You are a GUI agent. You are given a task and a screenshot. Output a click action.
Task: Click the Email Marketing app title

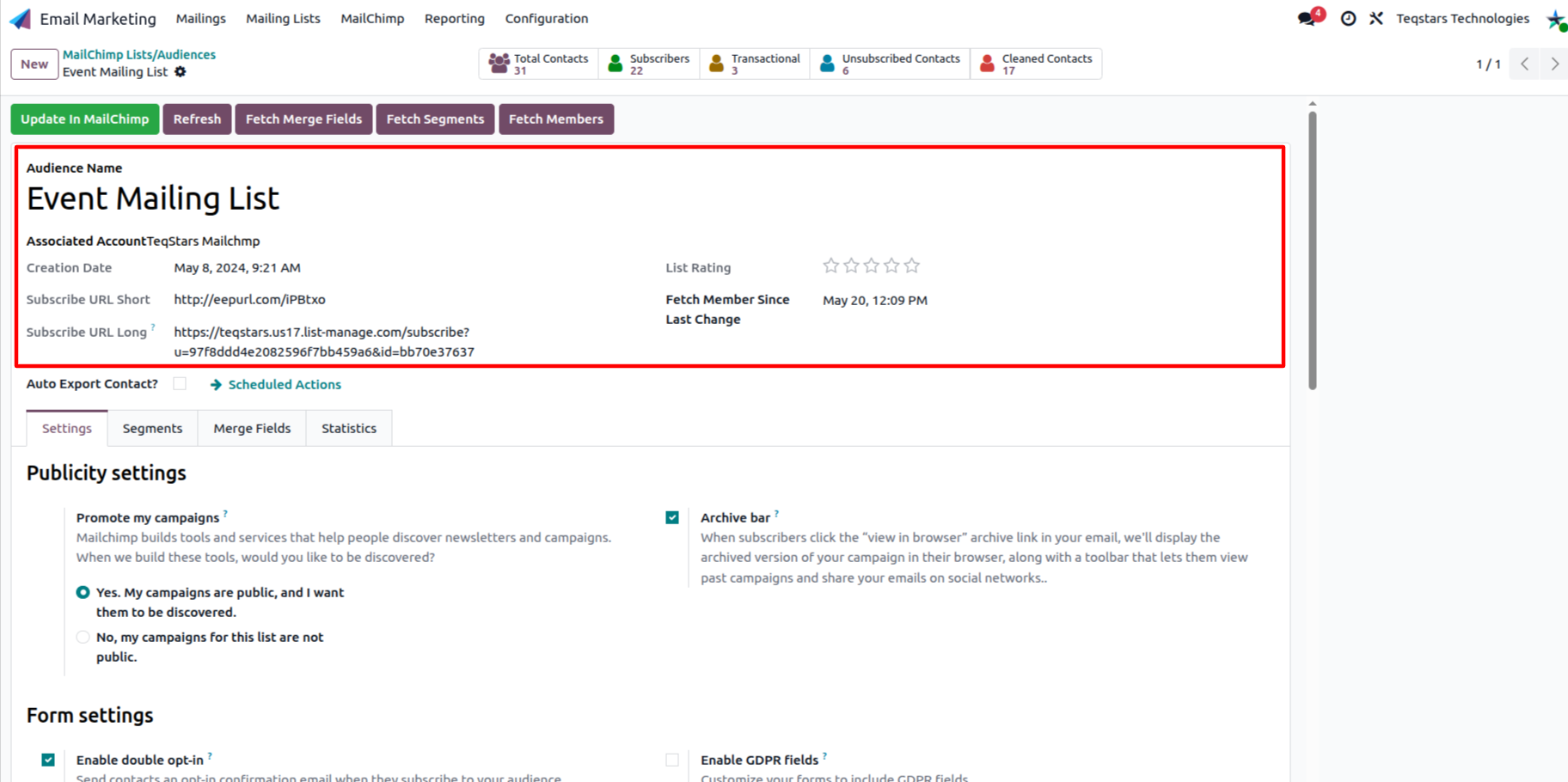point(98,19)
